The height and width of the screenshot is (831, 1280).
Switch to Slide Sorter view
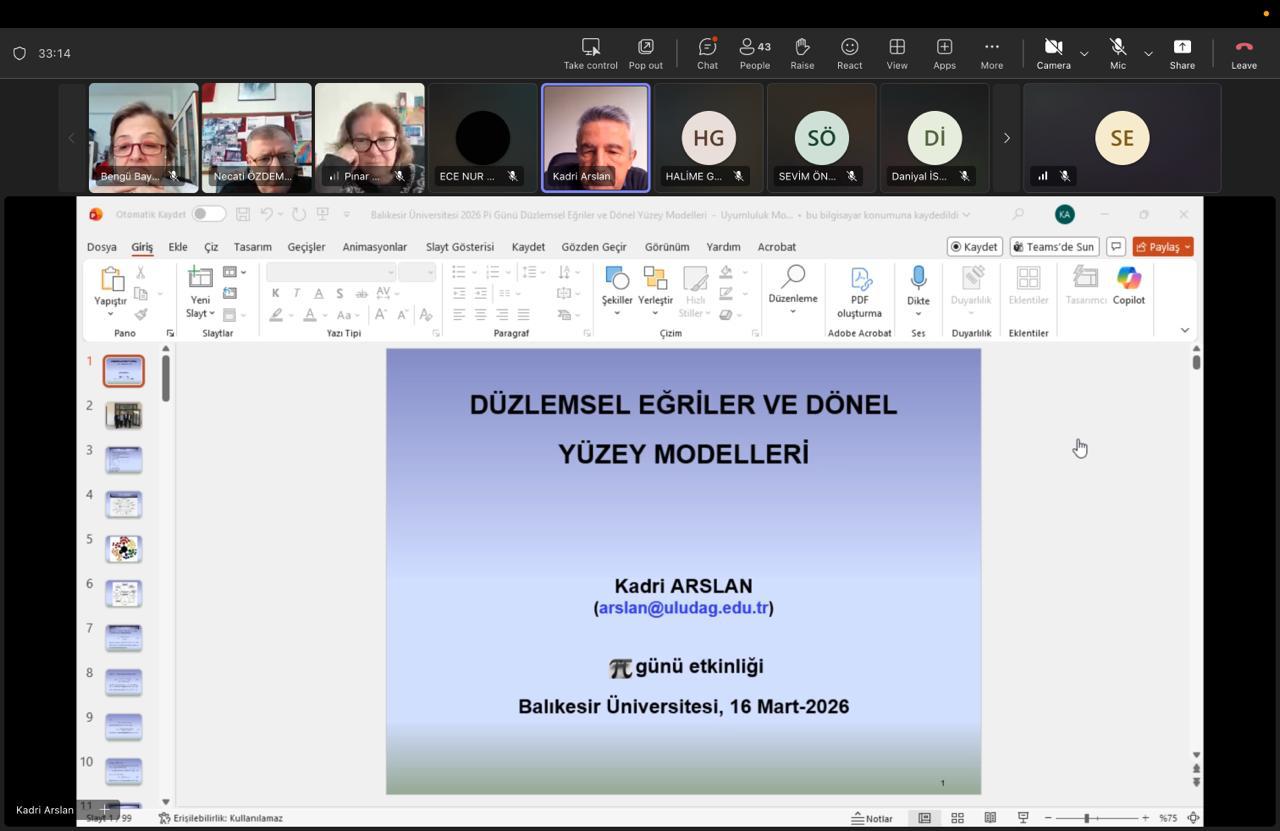(957, 818)
